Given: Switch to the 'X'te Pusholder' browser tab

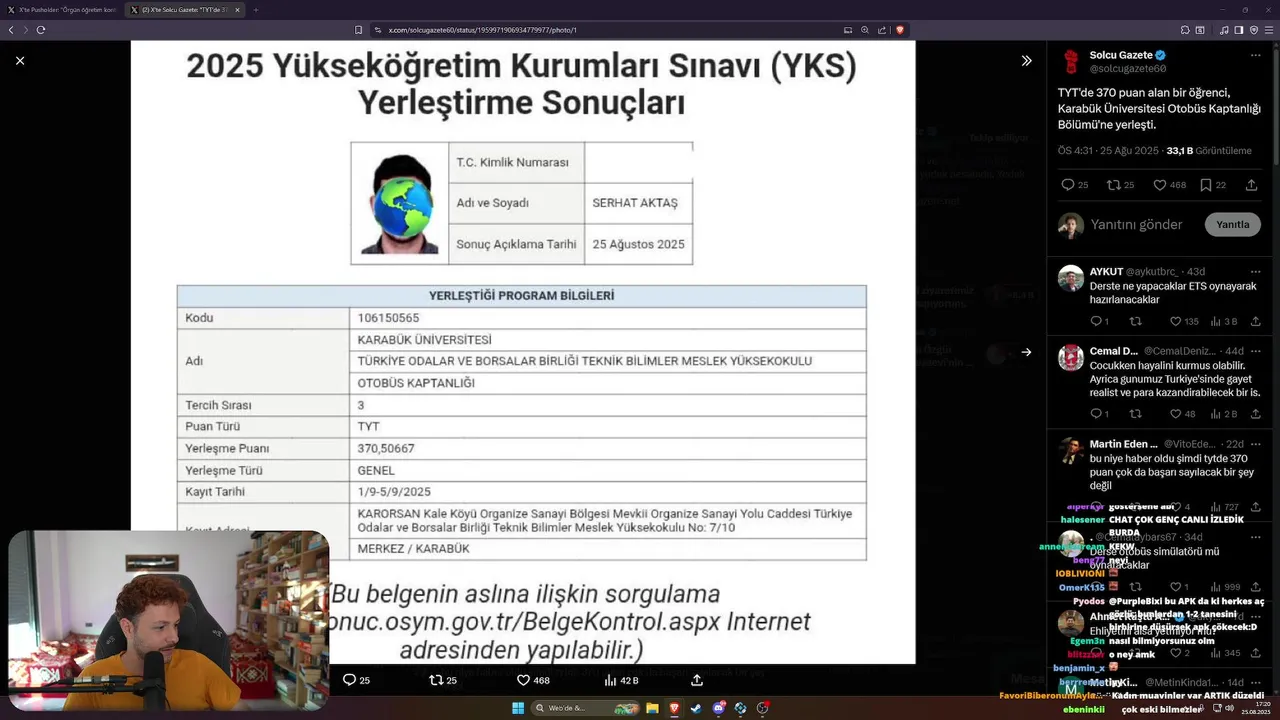Looking at the screenshot, I should pyautogui.click(x=62, y=10).
